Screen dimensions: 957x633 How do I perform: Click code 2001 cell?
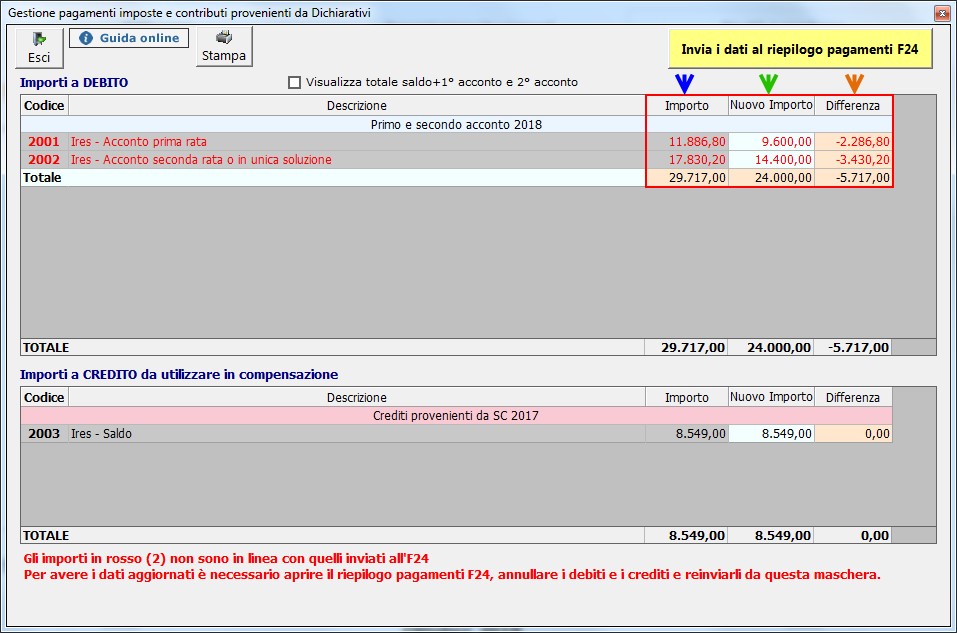coord(44,142)
